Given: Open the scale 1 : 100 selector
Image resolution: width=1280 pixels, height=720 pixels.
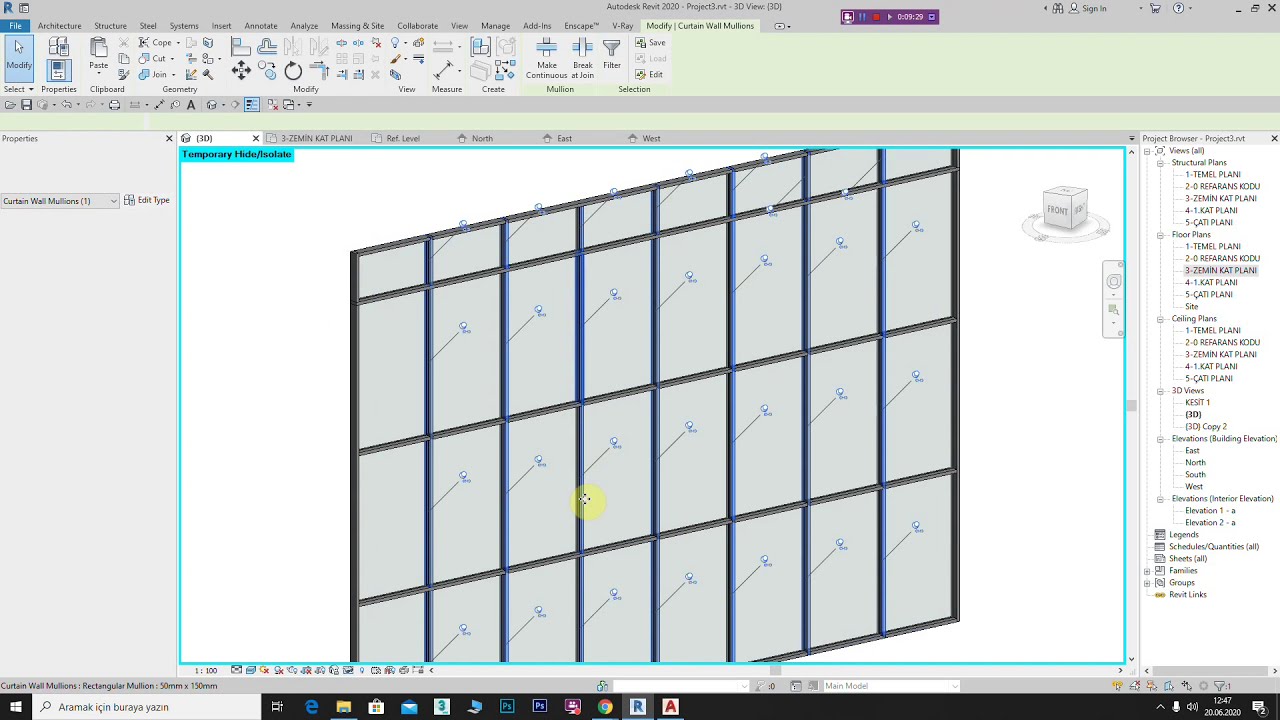Looking at the screenshot, I should click(206, 670).
